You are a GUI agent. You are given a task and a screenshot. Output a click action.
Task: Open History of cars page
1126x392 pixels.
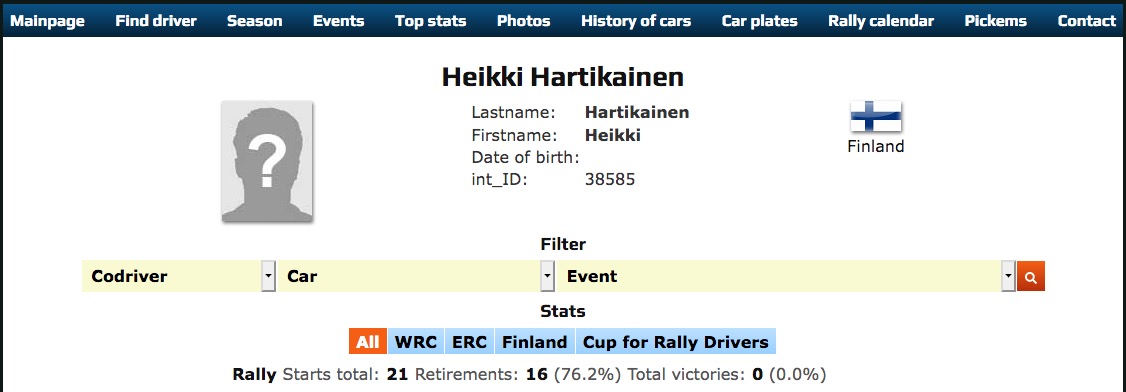click(x=636, y=21)
